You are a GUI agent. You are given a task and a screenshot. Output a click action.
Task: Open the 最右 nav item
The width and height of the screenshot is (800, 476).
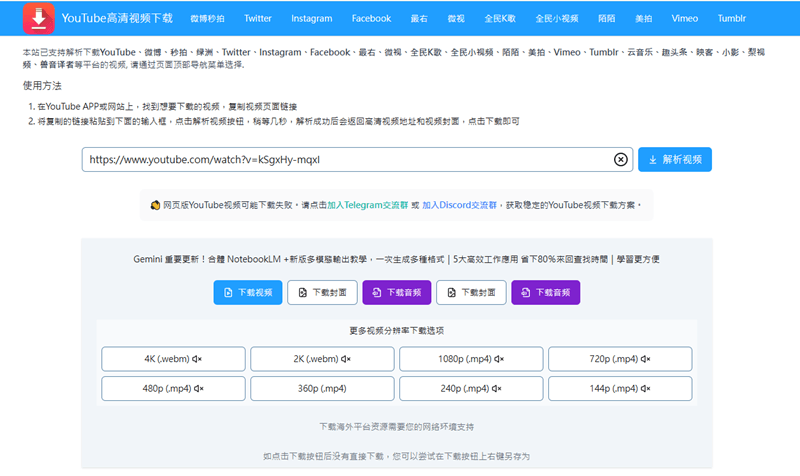[x=419, y=18]
